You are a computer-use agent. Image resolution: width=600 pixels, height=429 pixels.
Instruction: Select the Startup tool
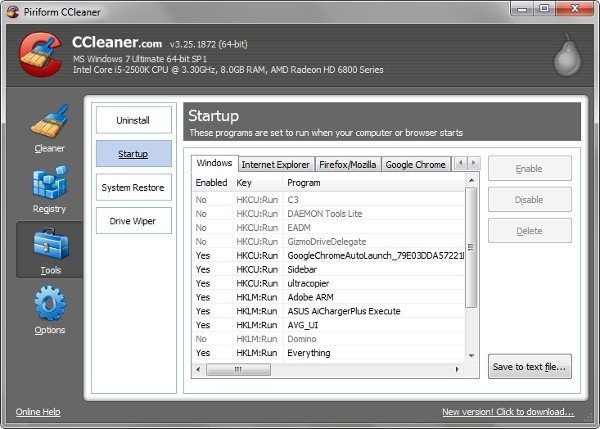pyautogui.click(x=134, y=154)
